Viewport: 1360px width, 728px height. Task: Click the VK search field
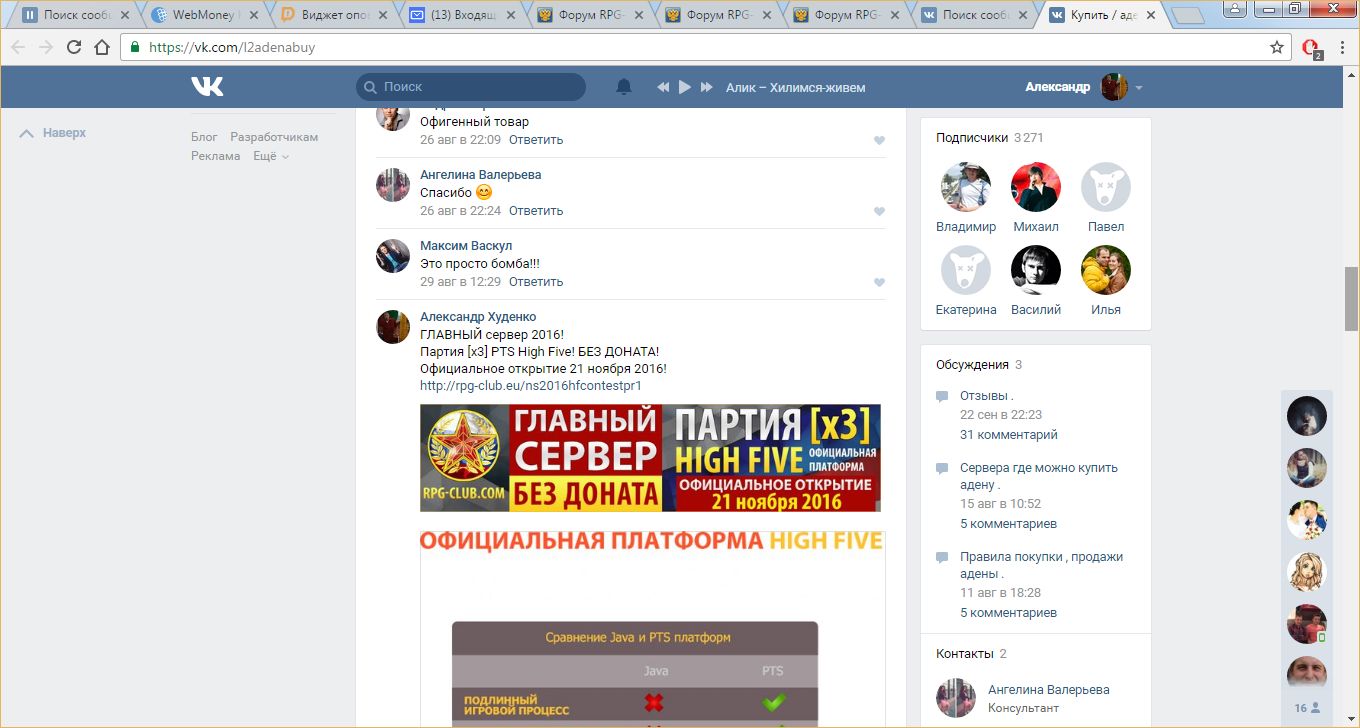(471, 87)
